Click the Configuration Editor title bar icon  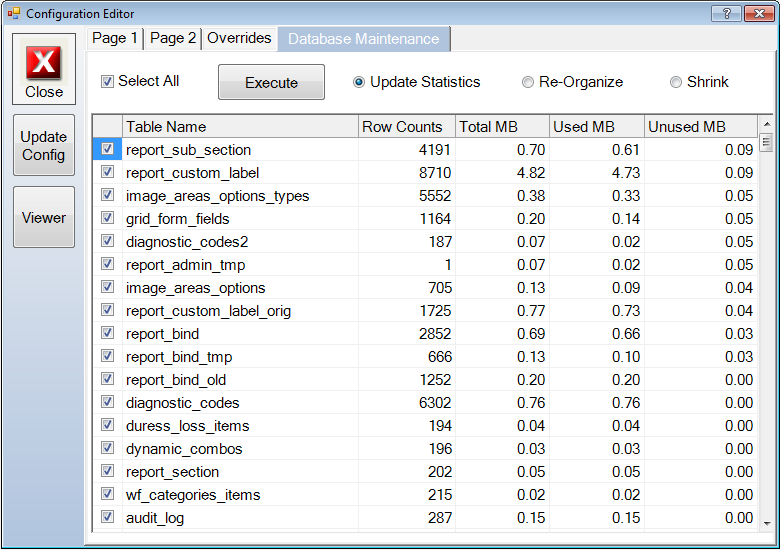[x=13, y=13]
